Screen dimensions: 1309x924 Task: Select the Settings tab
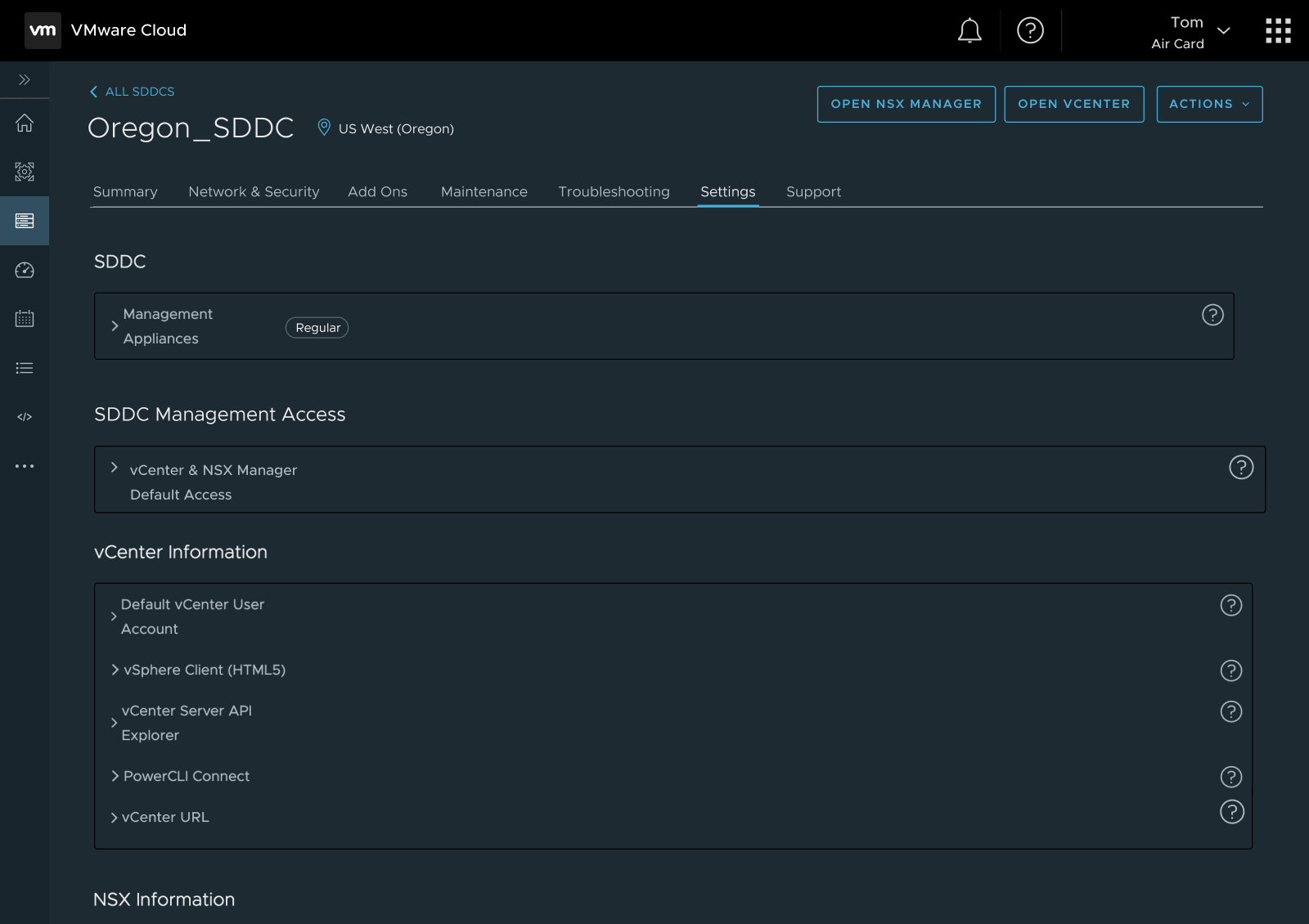[x=728, y=191]
